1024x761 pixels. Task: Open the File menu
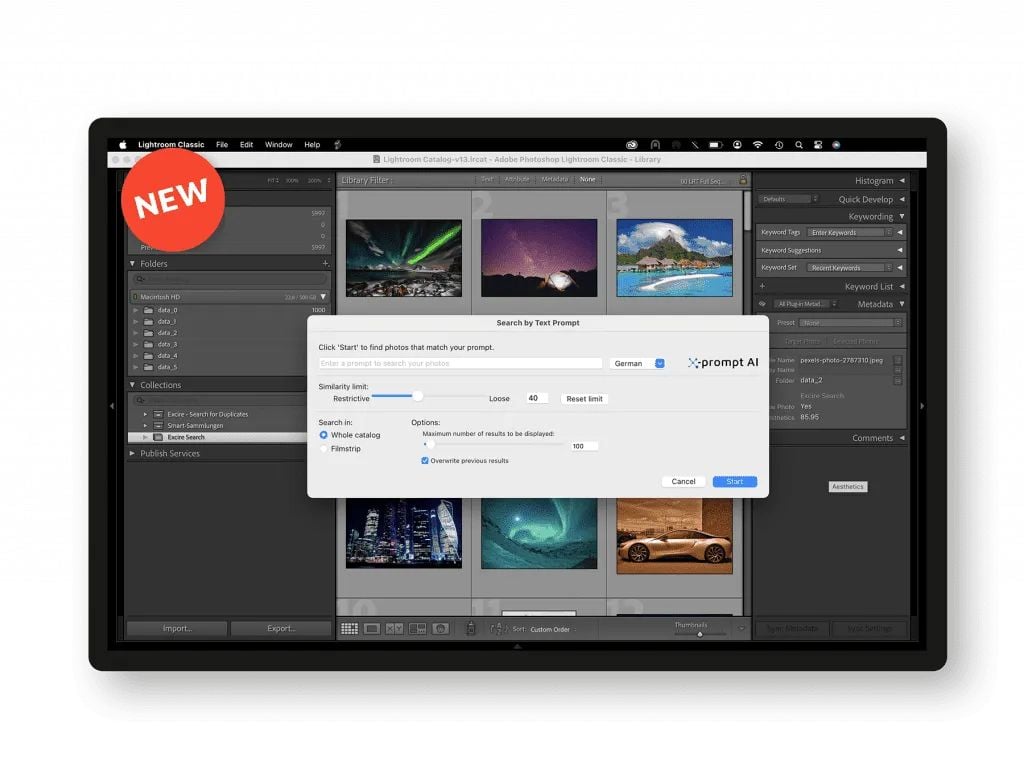pyautogui.click(x=222, y=145)
